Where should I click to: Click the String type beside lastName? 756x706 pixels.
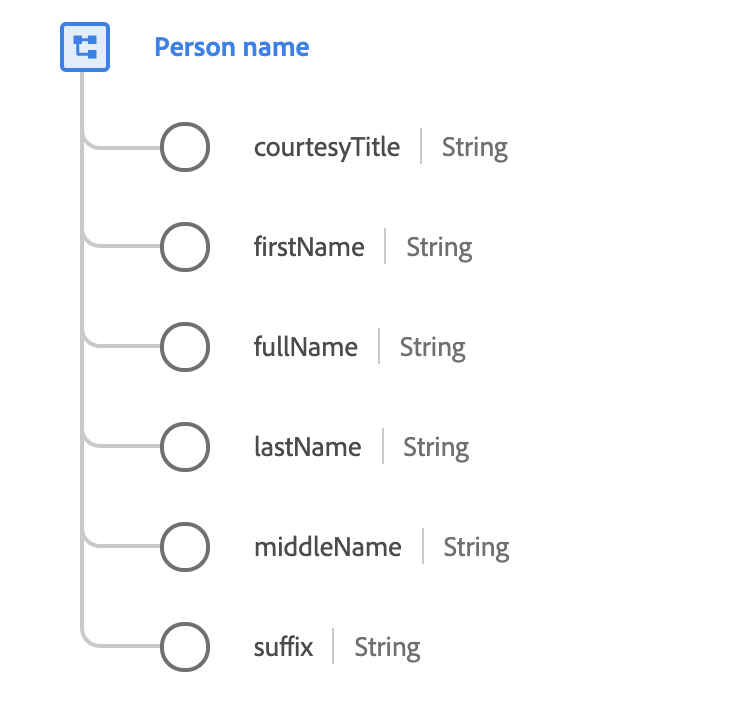click(x=436, y=447)
